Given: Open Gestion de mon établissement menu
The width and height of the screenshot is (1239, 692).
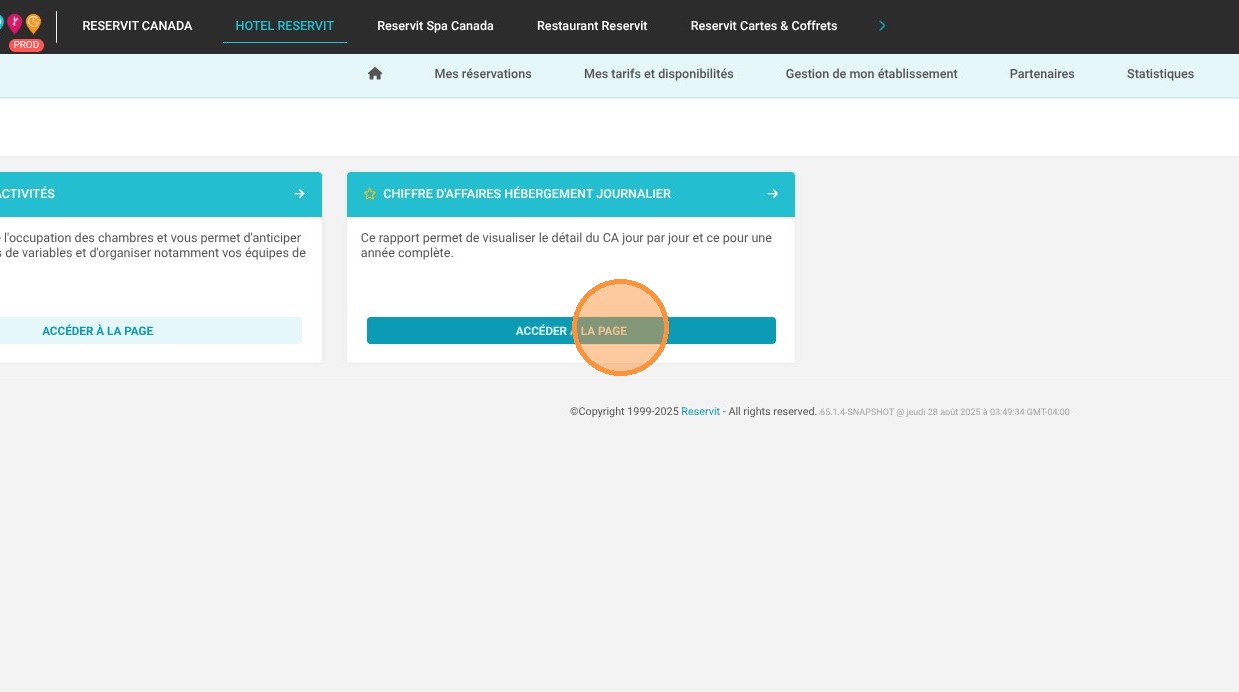Looking at the screenshot, I should pyautogui.click(x=872, y=74).
